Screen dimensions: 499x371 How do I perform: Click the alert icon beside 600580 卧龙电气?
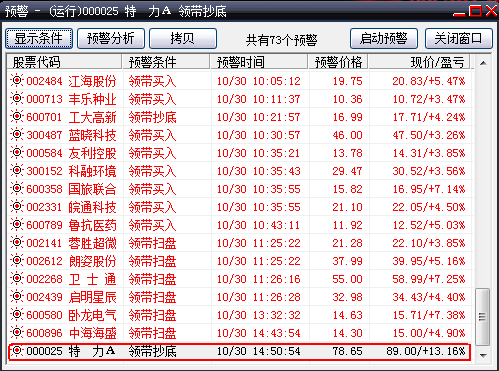17,314
